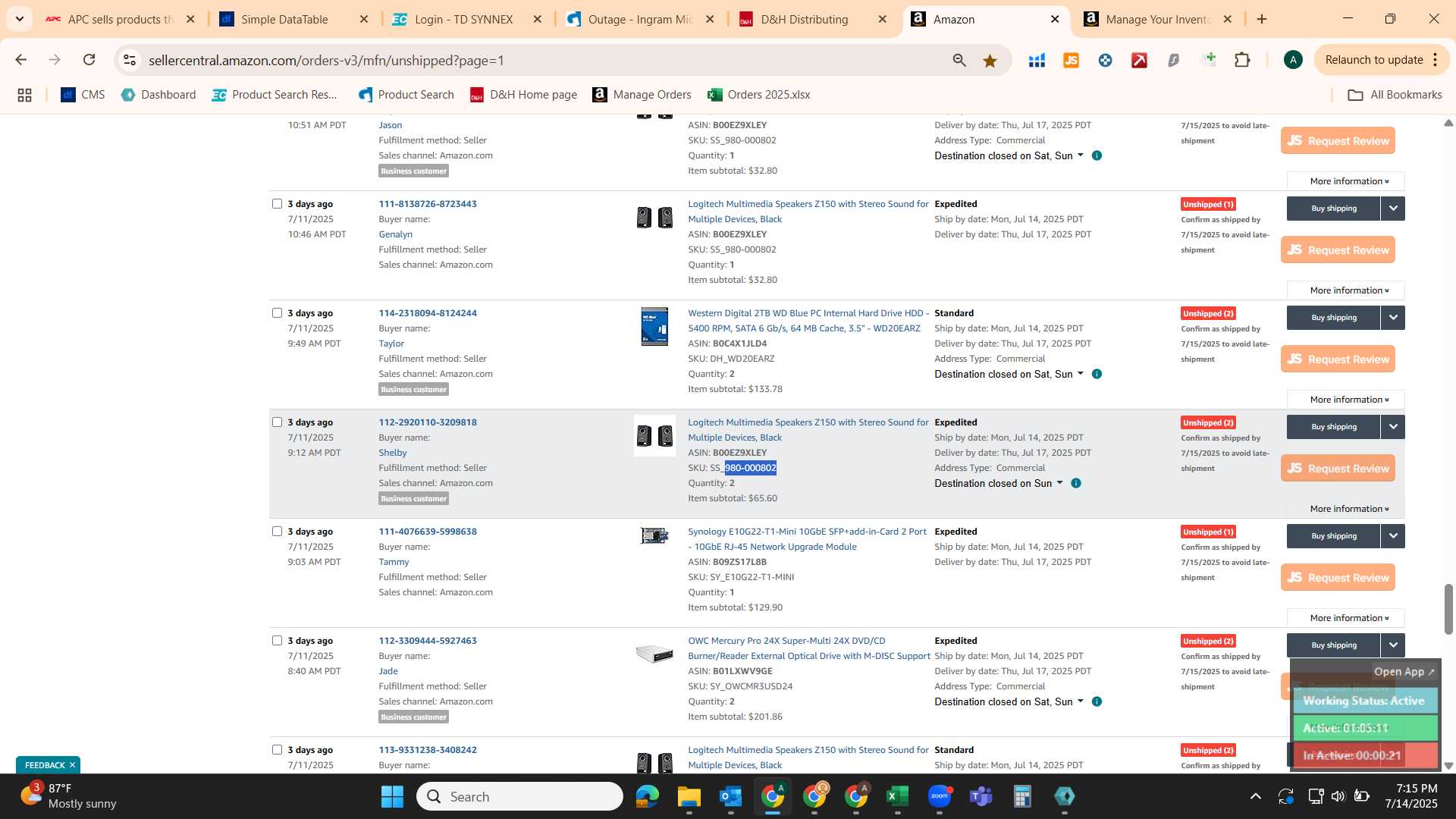Click info icon beside Destination closed on Sun

[x=1075, y=483]
